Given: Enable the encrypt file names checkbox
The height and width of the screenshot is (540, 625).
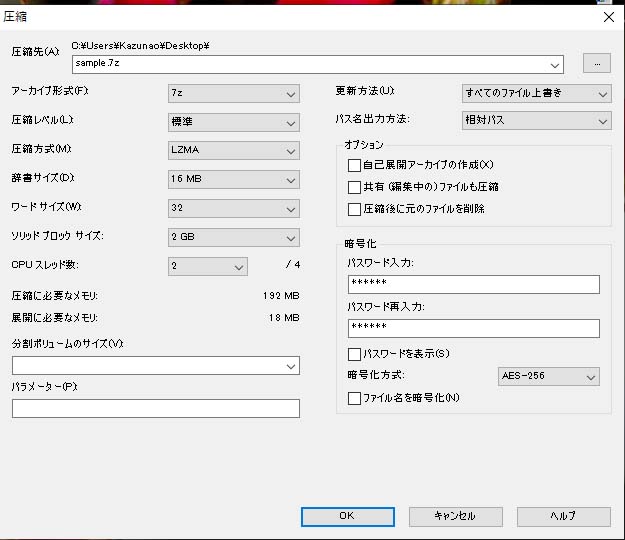Looking at the screenshot, I should point(354,398).
